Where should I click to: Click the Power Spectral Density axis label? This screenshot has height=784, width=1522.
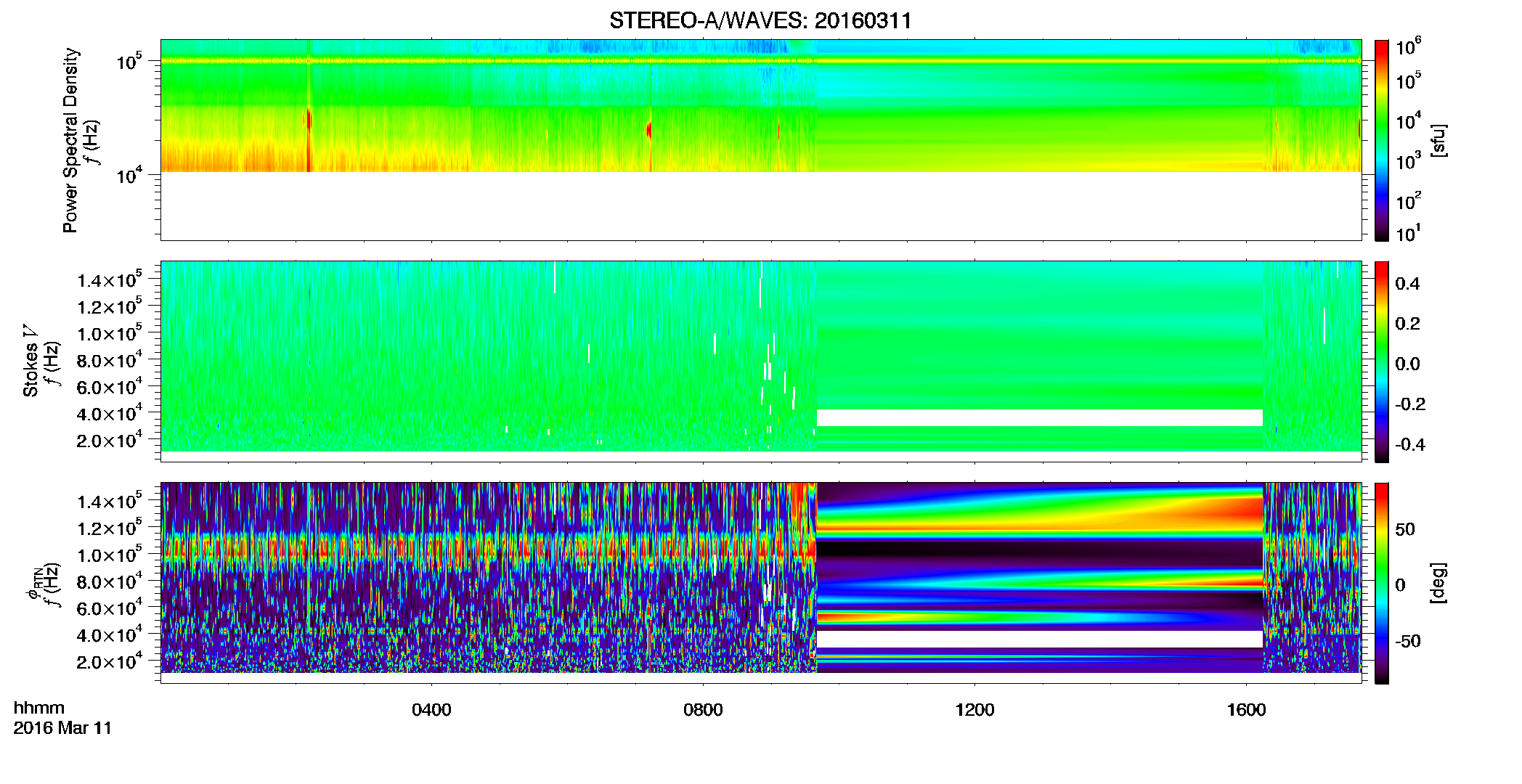pos(70,140)
